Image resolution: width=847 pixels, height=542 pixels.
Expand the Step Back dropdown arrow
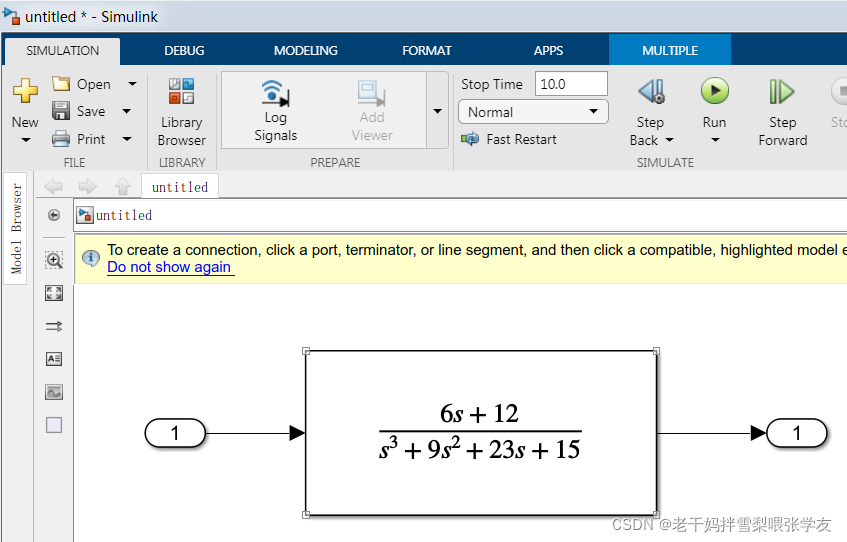coord(670,140)
